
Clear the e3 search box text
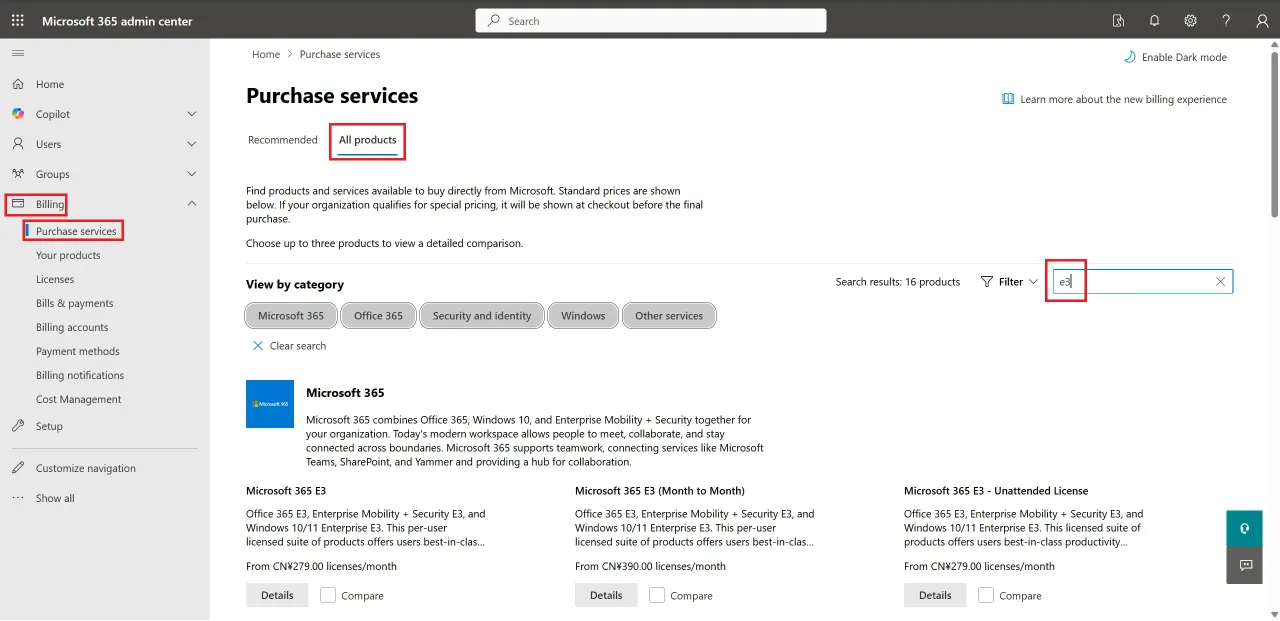(x=1220, y=282)
